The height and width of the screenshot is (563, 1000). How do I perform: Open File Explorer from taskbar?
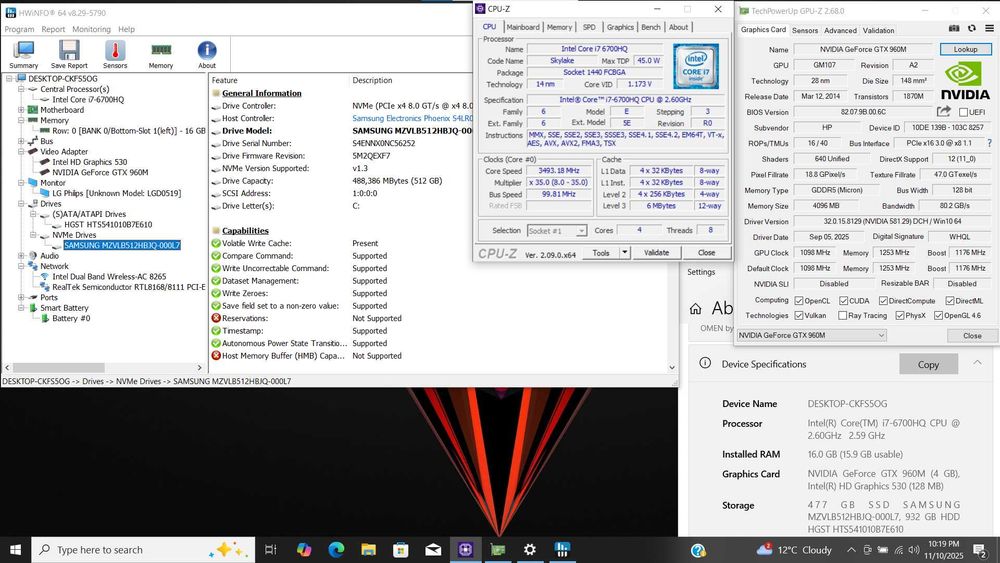368,550
